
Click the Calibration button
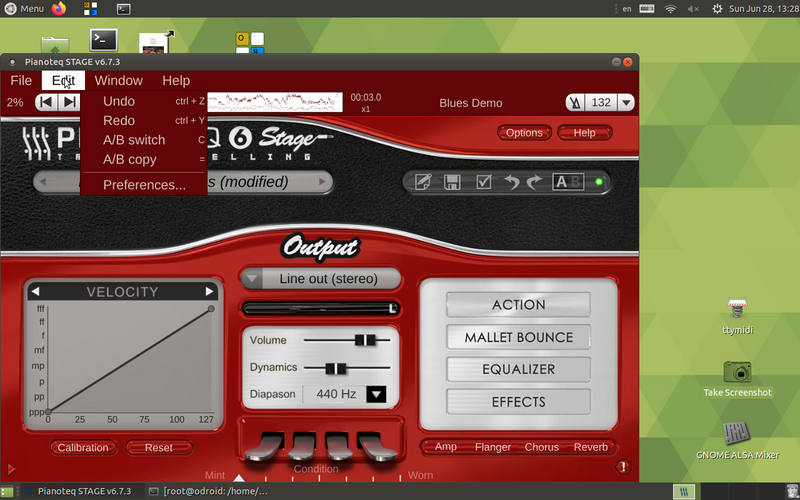tap(83, 447)
